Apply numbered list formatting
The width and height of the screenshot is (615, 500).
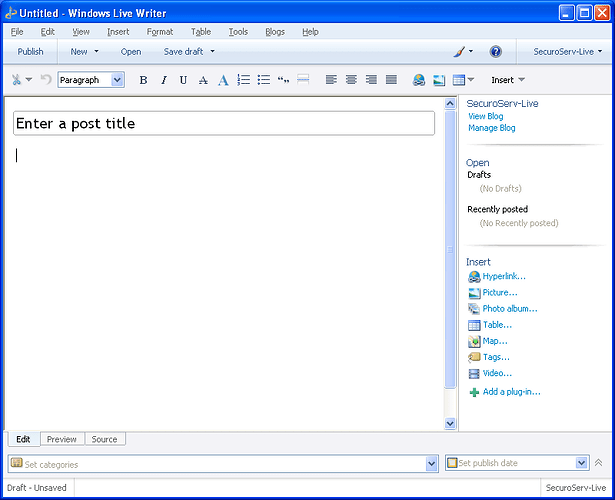(x=244, y=80)
